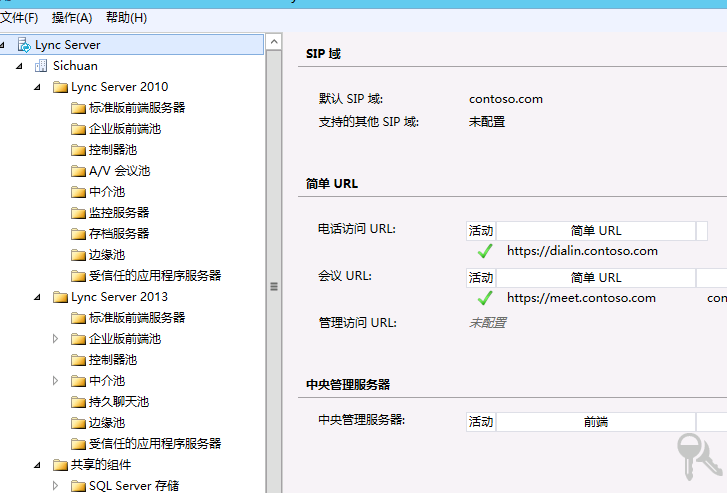Select the 监控服务器 label
The width and height of the screenshot is (727, 493).
(119, 213)
